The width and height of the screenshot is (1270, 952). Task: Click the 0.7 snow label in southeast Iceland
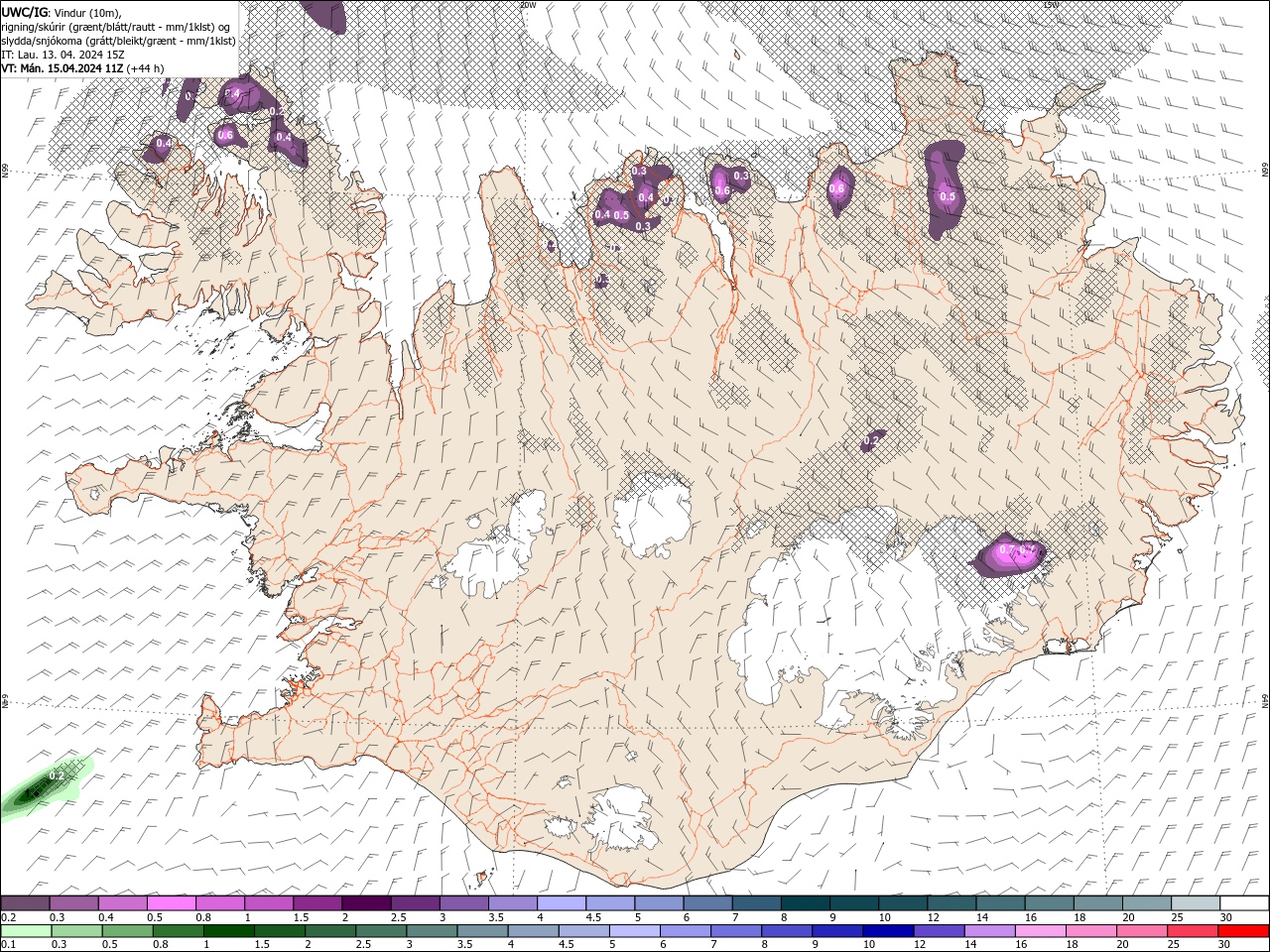[1007, 549]
